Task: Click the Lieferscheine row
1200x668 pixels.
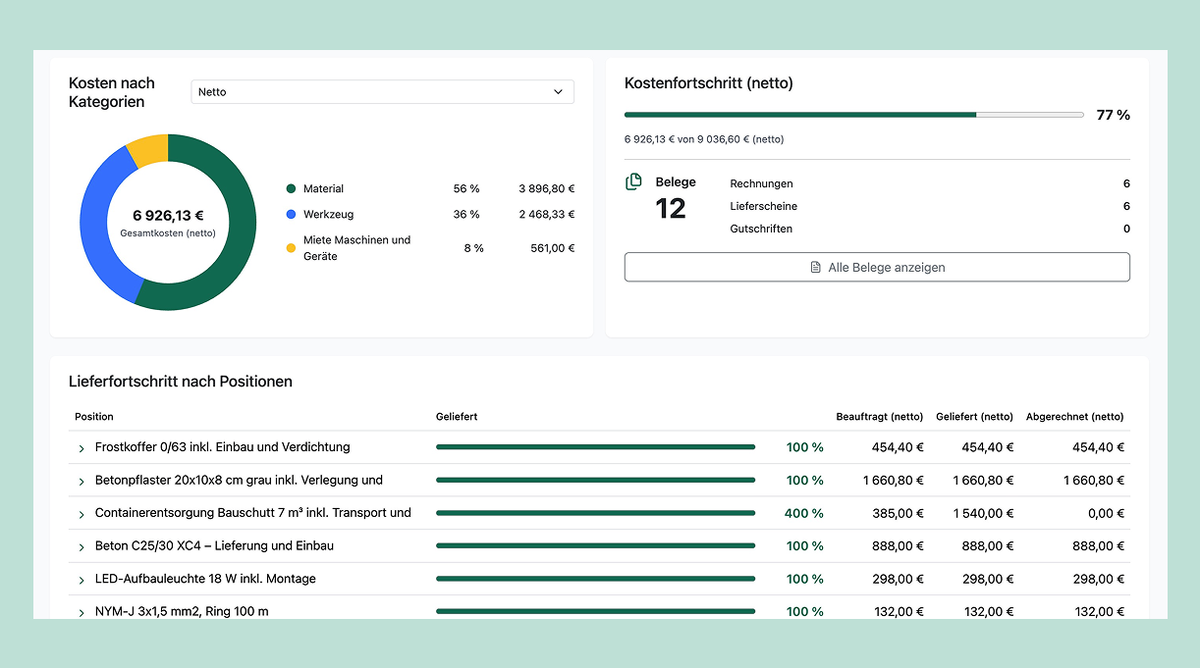Action: click(x=930, y=206)
